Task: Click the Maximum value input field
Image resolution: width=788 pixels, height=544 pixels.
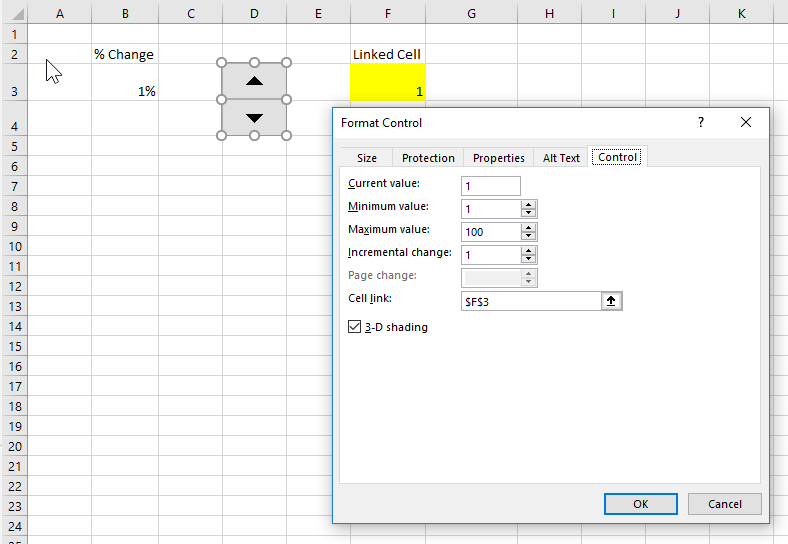Action: pyautogui.click(x=491, y=232)
